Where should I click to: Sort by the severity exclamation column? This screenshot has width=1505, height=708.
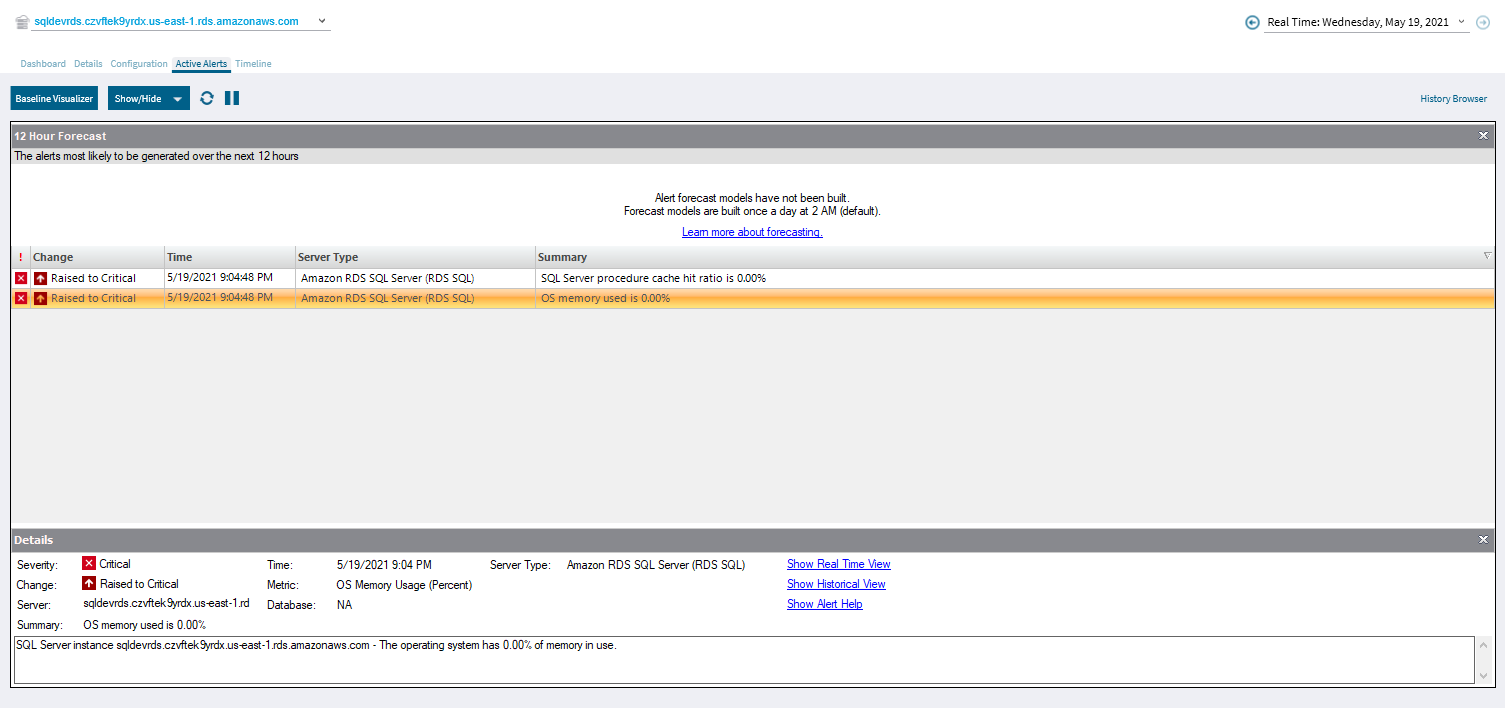coord(21,257)
